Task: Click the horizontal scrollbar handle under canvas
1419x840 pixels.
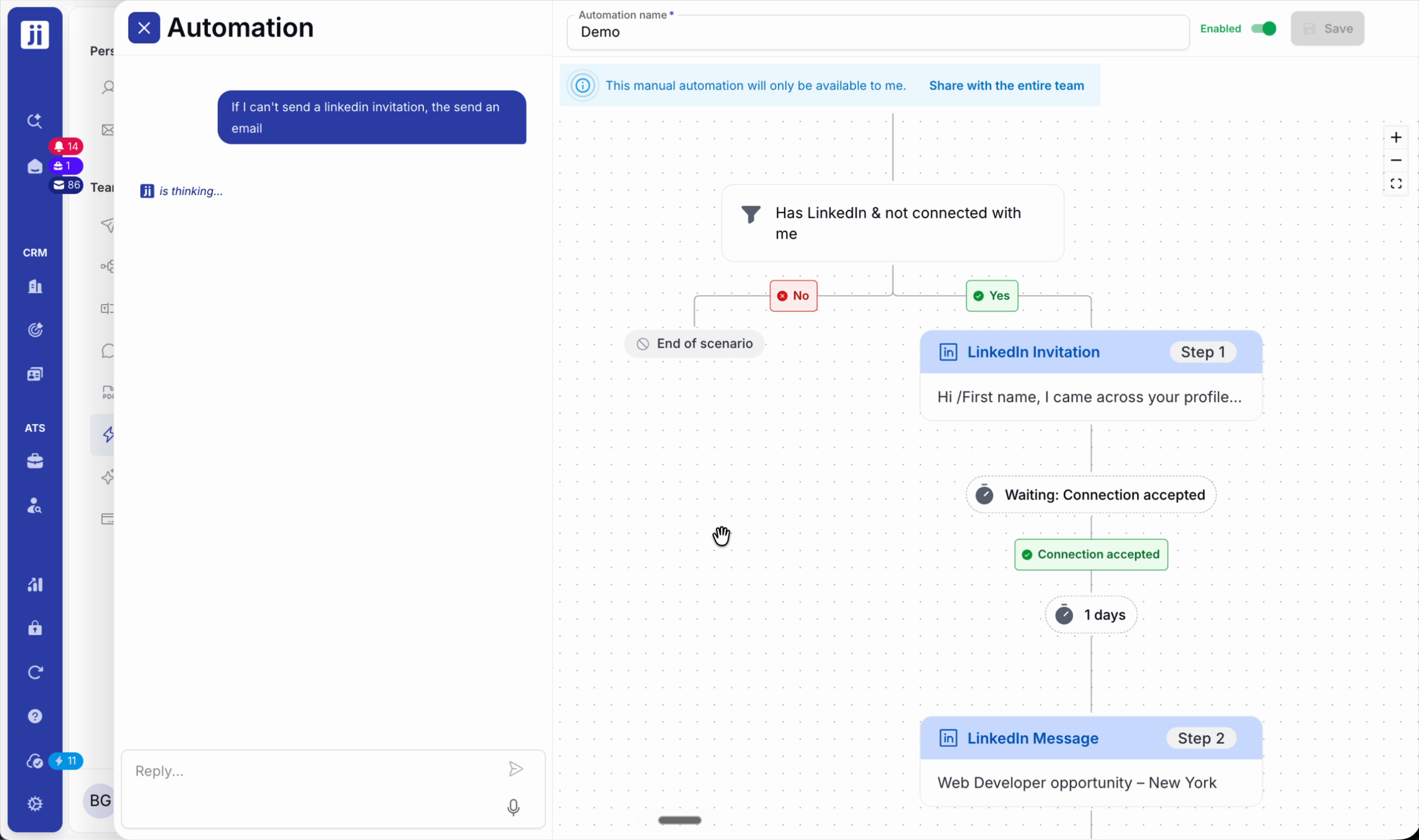Action: (679, 820)
